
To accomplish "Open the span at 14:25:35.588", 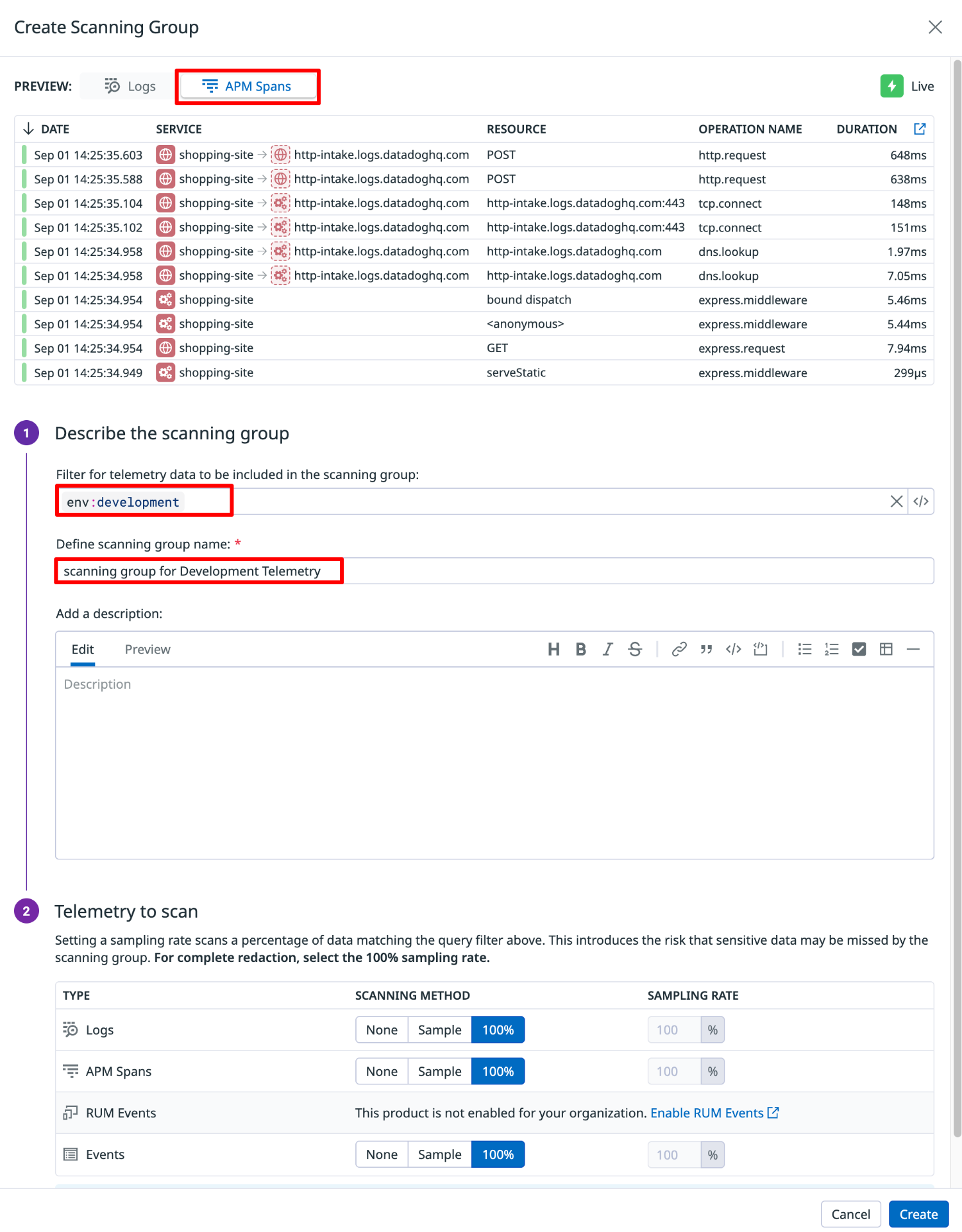I will [x=474, y=179].
